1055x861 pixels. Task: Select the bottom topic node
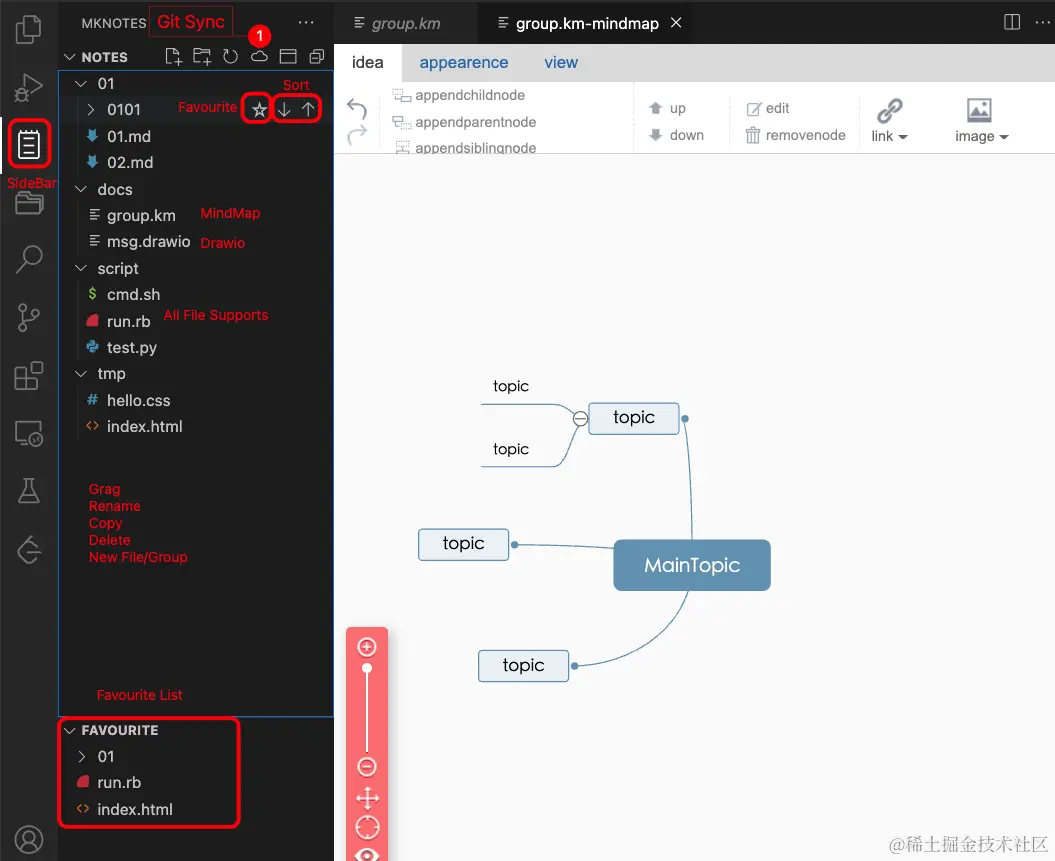523,666
